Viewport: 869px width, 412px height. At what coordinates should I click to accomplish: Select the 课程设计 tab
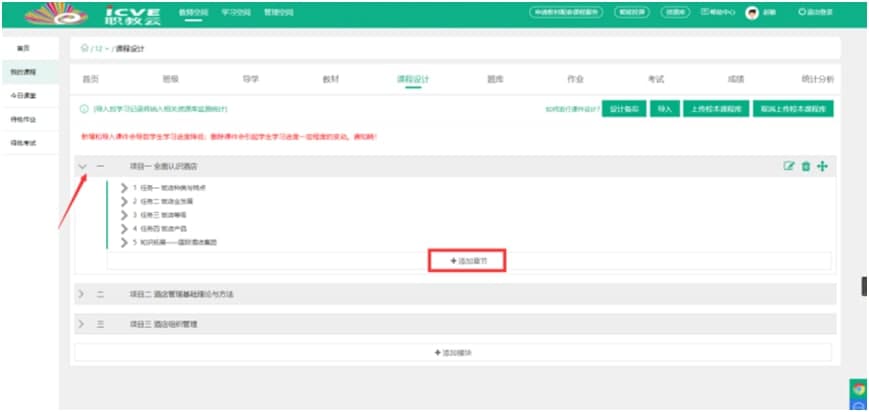(413, 79)
